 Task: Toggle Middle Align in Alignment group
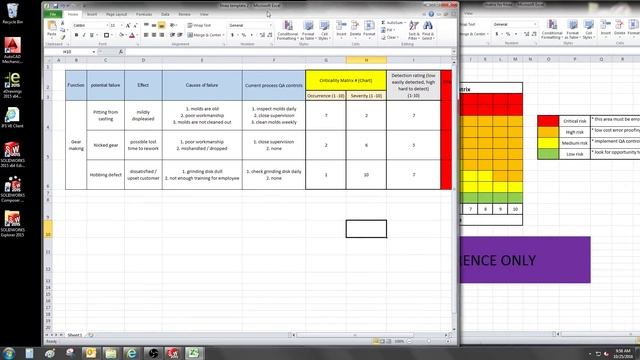(x=154, y=25)
